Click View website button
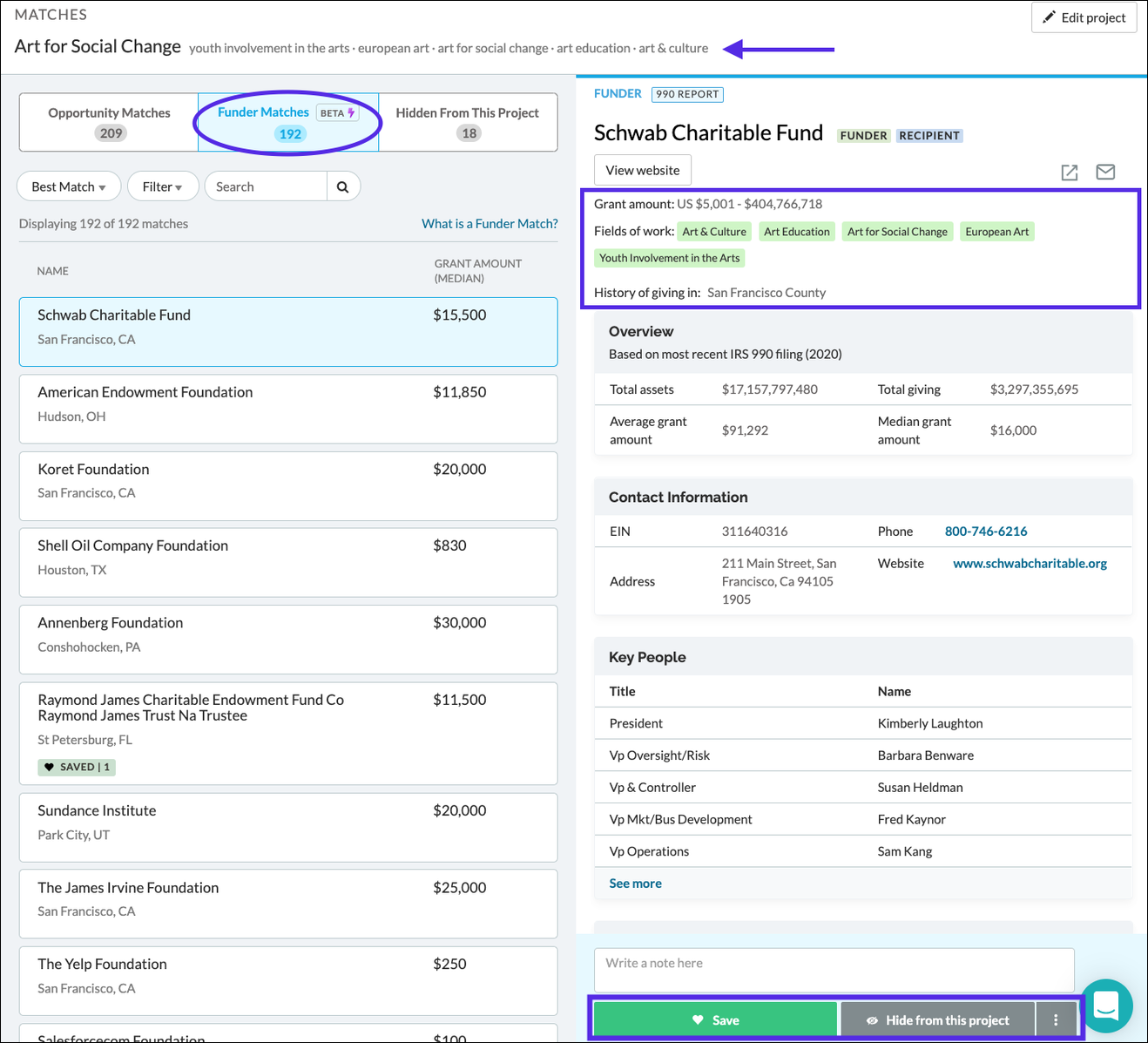Image resolution: width=1148 pixels, height=1043 pixels. pos(643,170)
